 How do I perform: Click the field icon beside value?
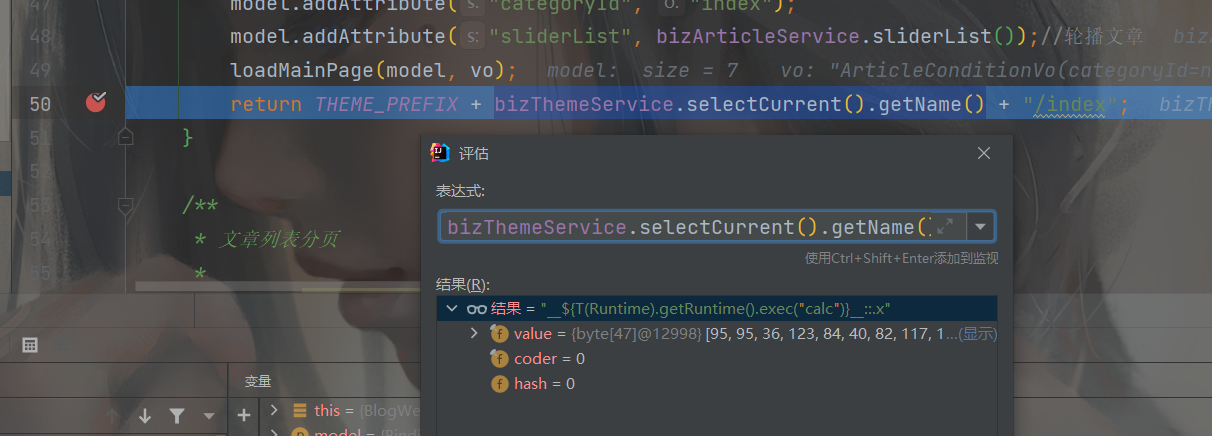point(499,333)
